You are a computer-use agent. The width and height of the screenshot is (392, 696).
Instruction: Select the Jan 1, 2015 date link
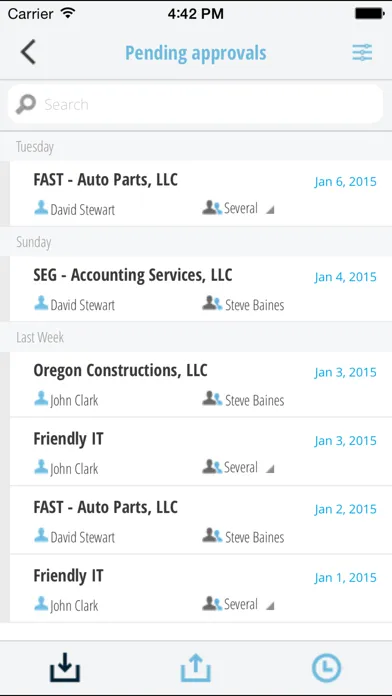click(345, 577)
